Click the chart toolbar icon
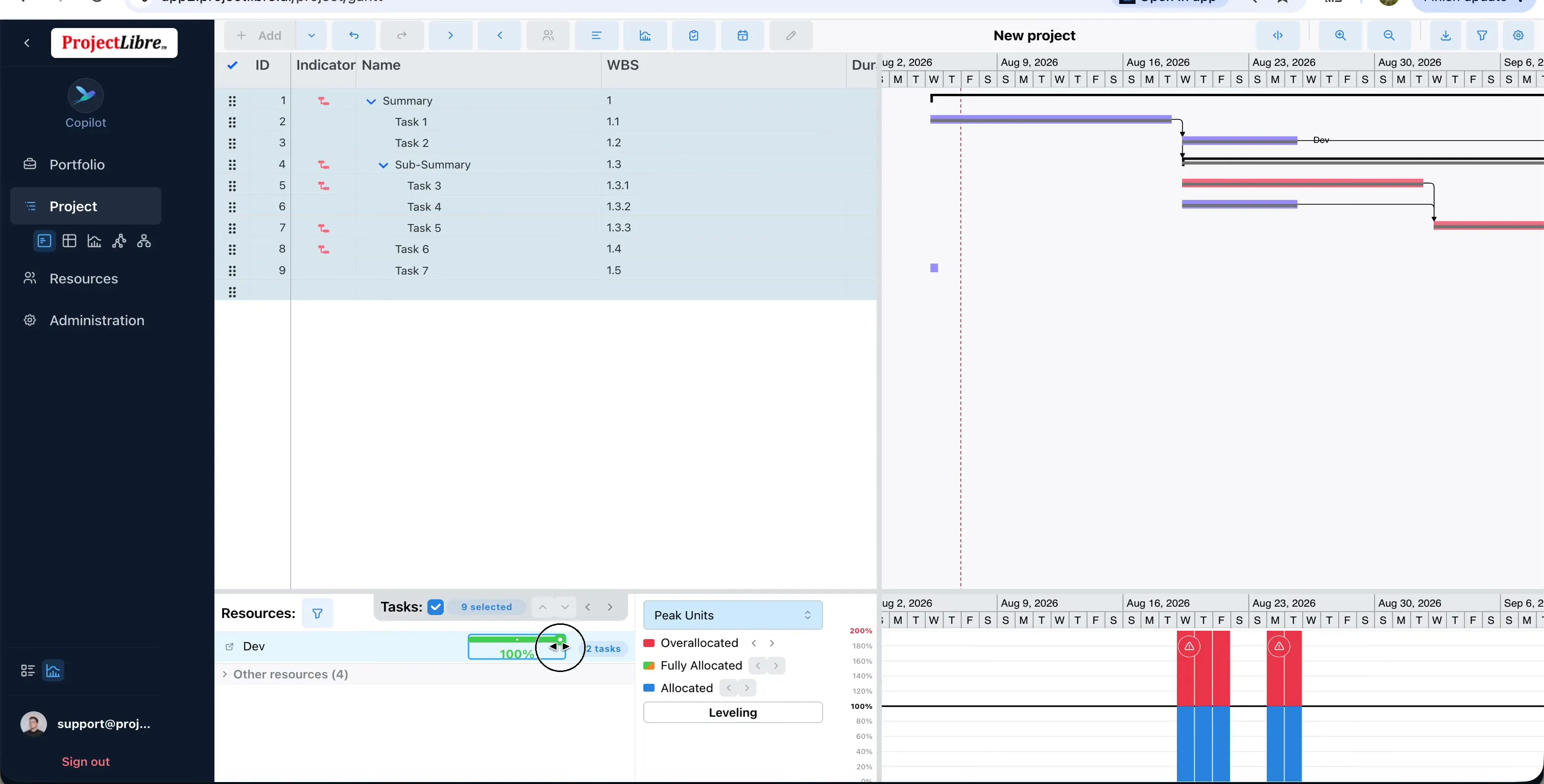 click(x=645, y=35)
